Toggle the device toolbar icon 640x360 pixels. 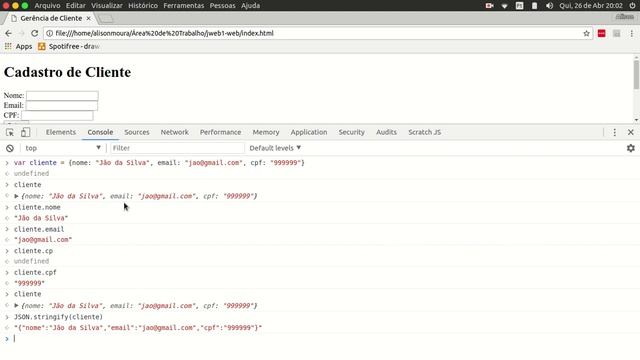25,132
